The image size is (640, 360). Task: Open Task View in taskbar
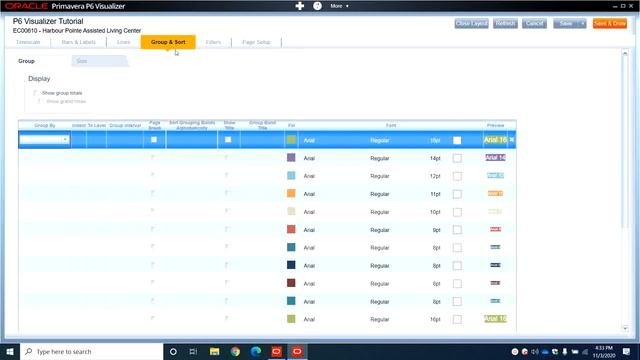(193, 351)
